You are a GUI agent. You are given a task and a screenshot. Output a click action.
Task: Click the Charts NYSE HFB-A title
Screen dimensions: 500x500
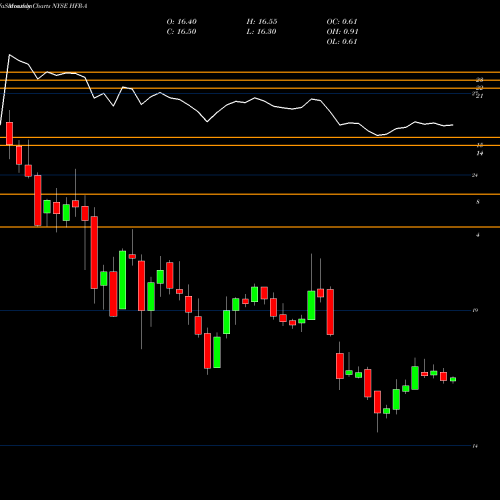click(60, 6)
